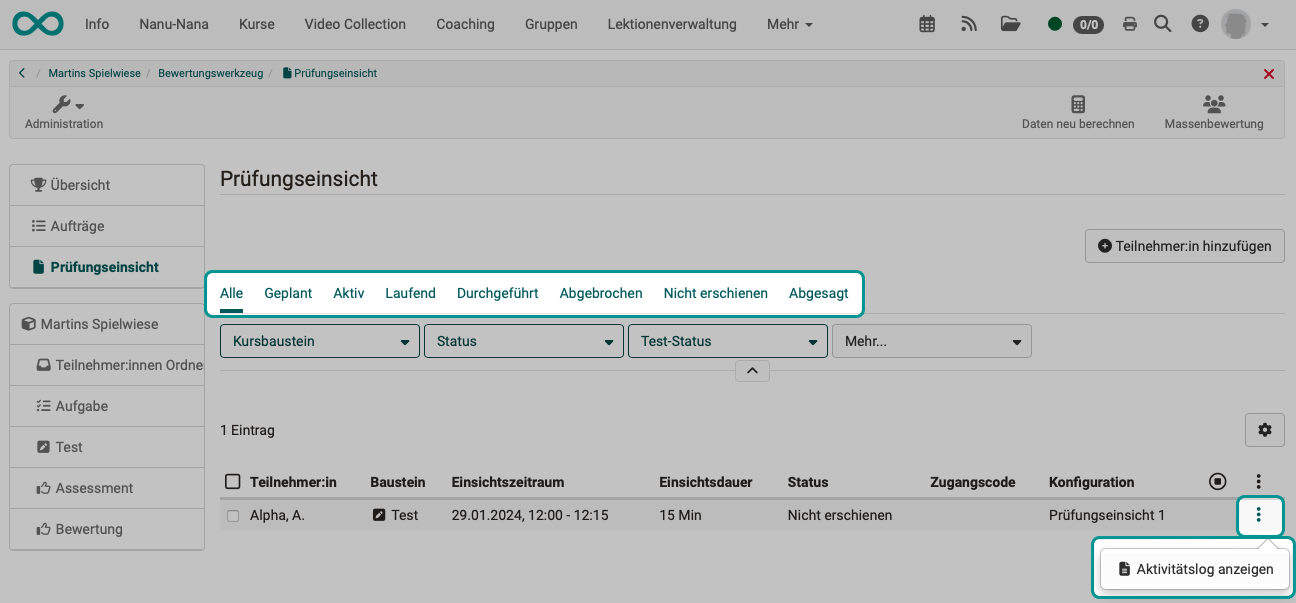Open the table settings gear icon

click(x=1264, y=430)
